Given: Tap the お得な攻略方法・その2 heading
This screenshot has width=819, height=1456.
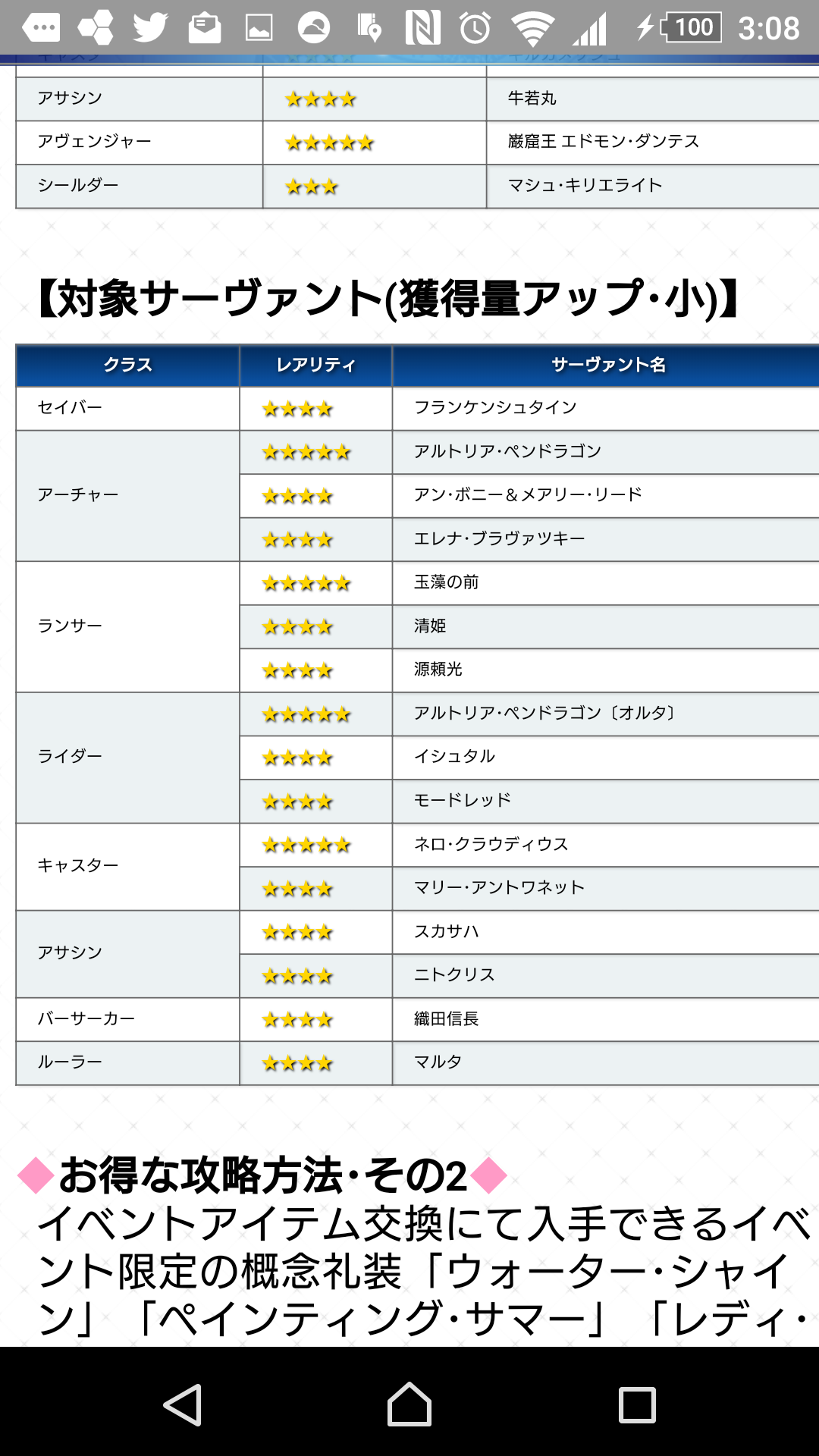Looking at the screenshot, I should [262, 1175].
